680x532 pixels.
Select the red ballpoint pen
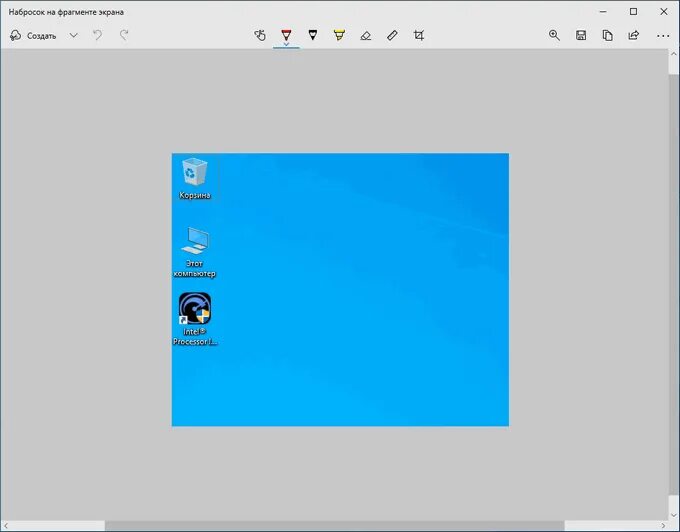pyautogui.click(x=286, y=34)
